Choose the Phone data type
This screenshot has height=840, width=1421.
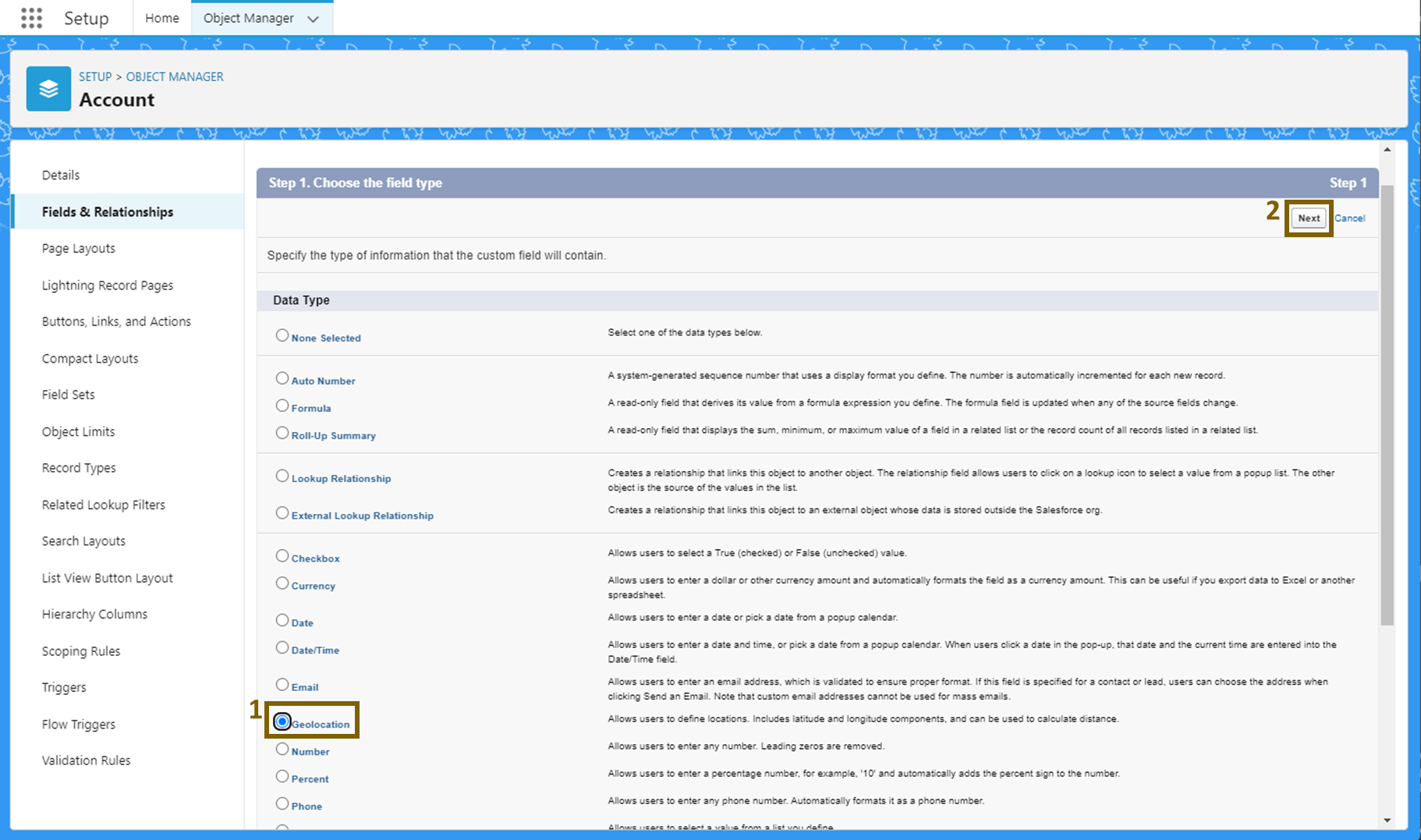pyautogui.click(x=282, y=803)
